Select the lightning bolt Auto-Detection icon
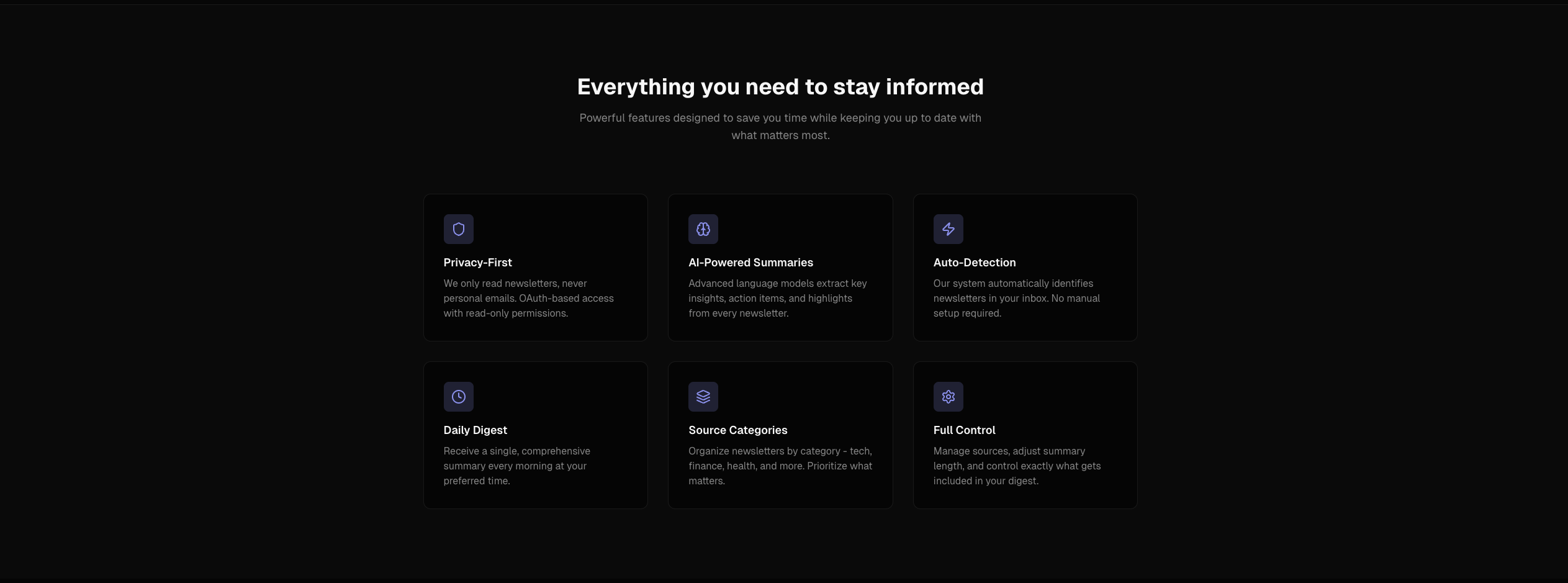Image resolution: width=1568 pixels, height=583 pixels. (x=948, y=228)
